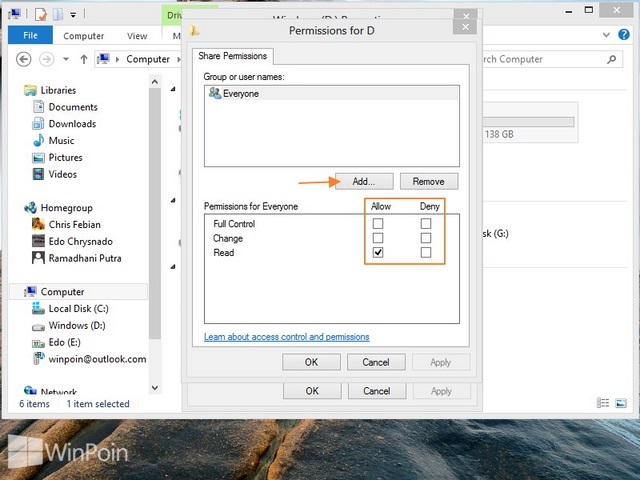Open the Downloads library
This screenshot has width=640, height=480.
click(x=72, y=124)
